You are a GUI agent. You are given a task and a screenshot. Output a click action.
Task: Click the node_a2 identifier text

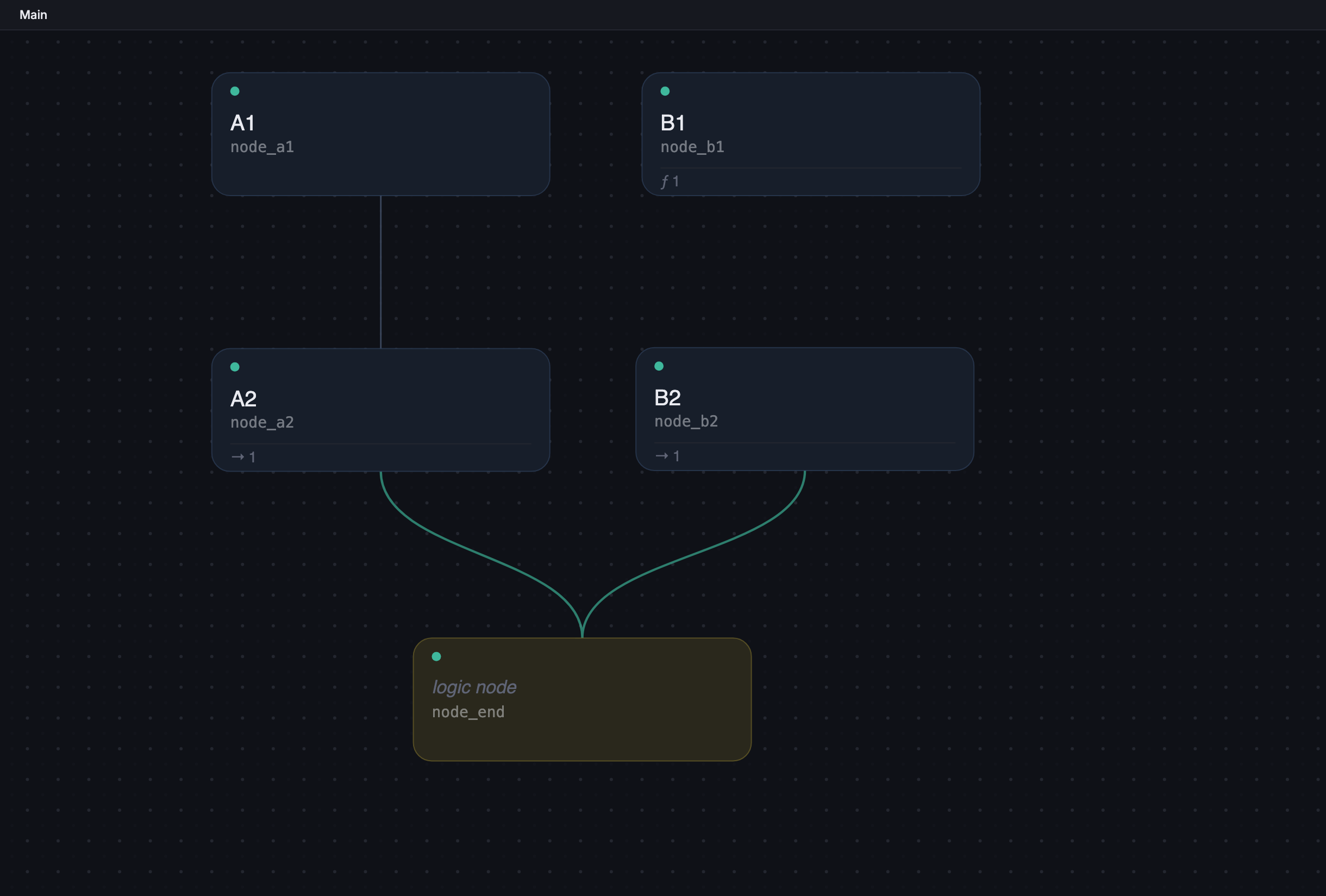262,422
